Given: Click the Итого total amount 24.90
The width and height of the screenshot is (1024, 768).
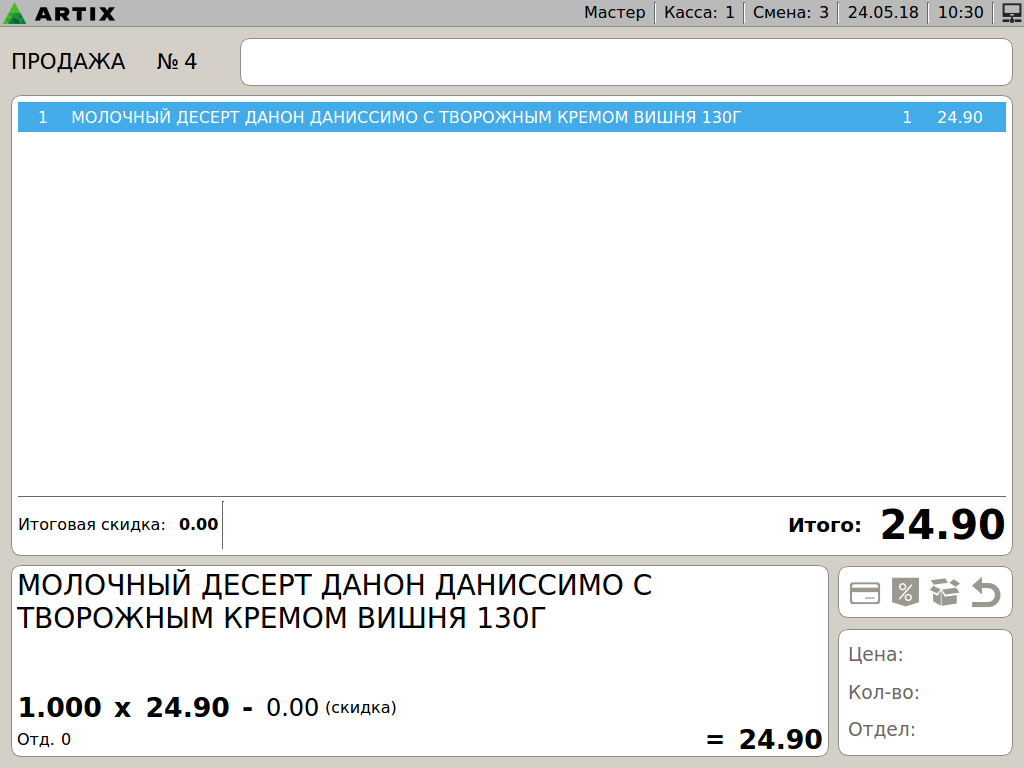Looking at the screenshot, I should click(x=941, y=525).
